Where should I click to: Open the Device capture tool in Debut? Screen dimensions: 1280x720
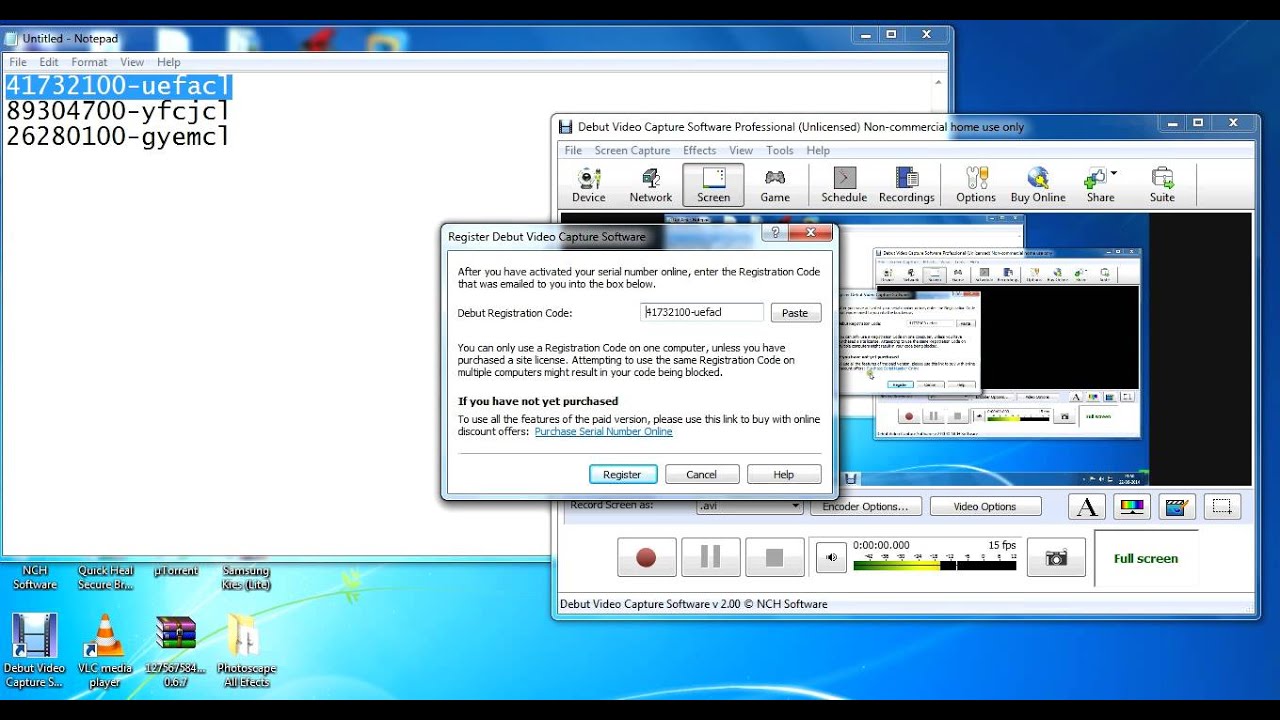click(588, 185)
